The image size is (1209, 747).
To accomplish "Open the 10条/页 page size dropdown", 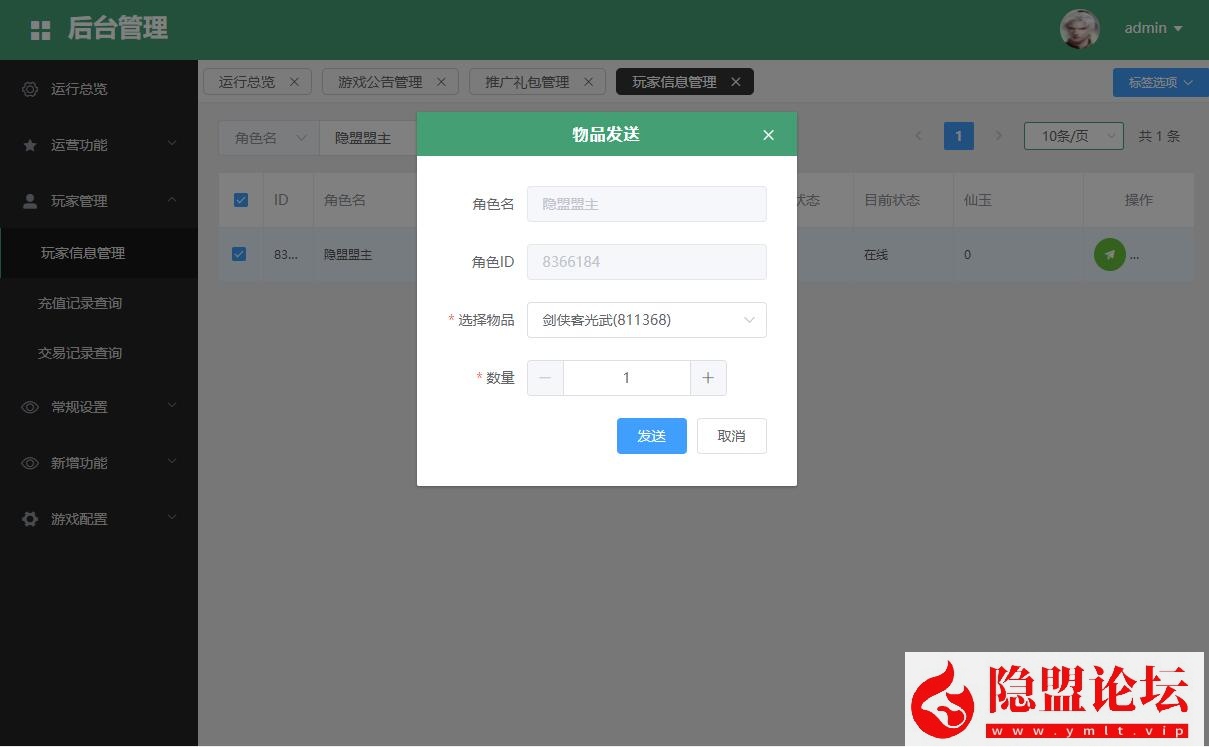I will (x=1072, y=136).
